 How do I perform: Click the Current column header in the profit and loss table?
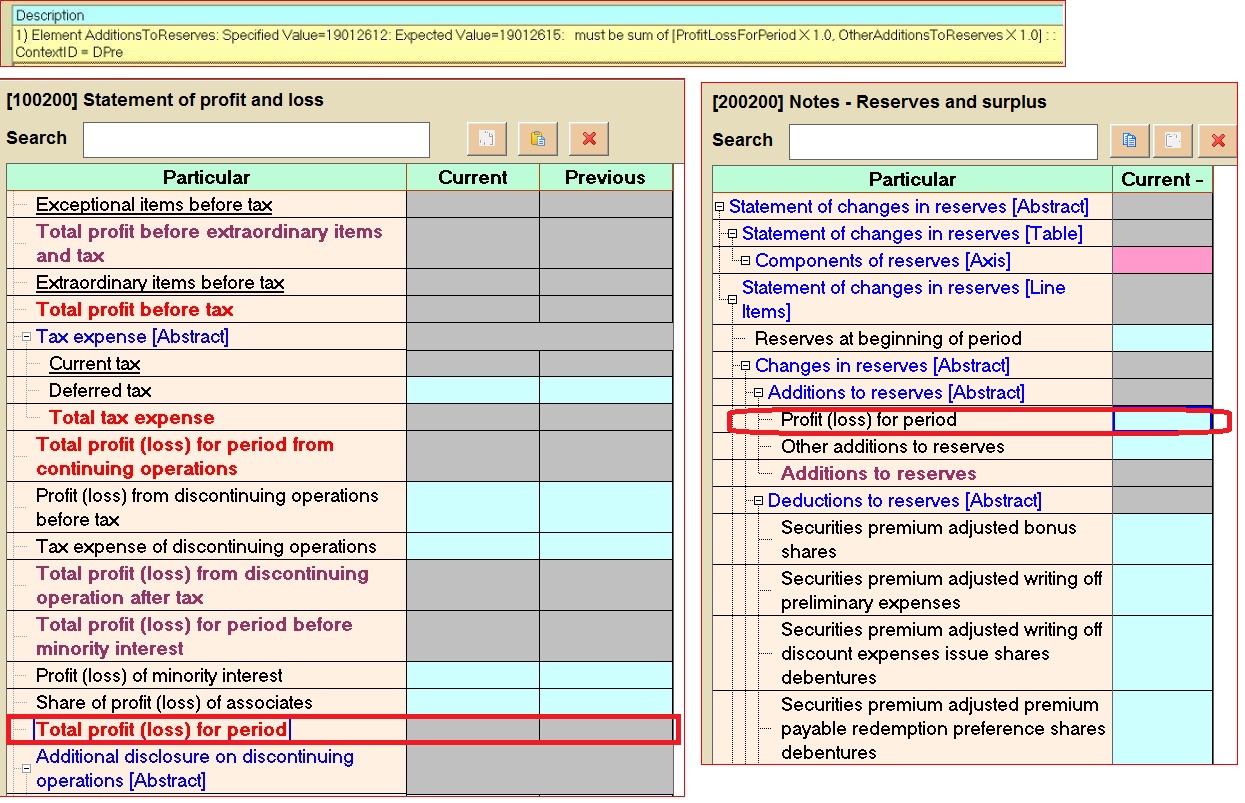click(472, 178)
